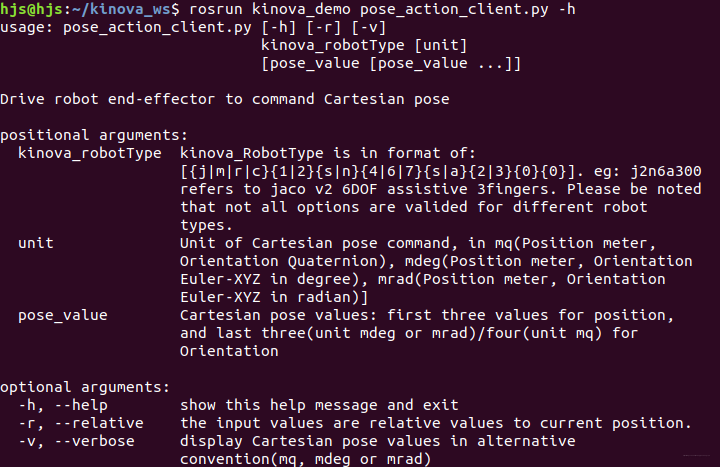Click the usage: line label
720x467 pixels.
pos(27,28)
